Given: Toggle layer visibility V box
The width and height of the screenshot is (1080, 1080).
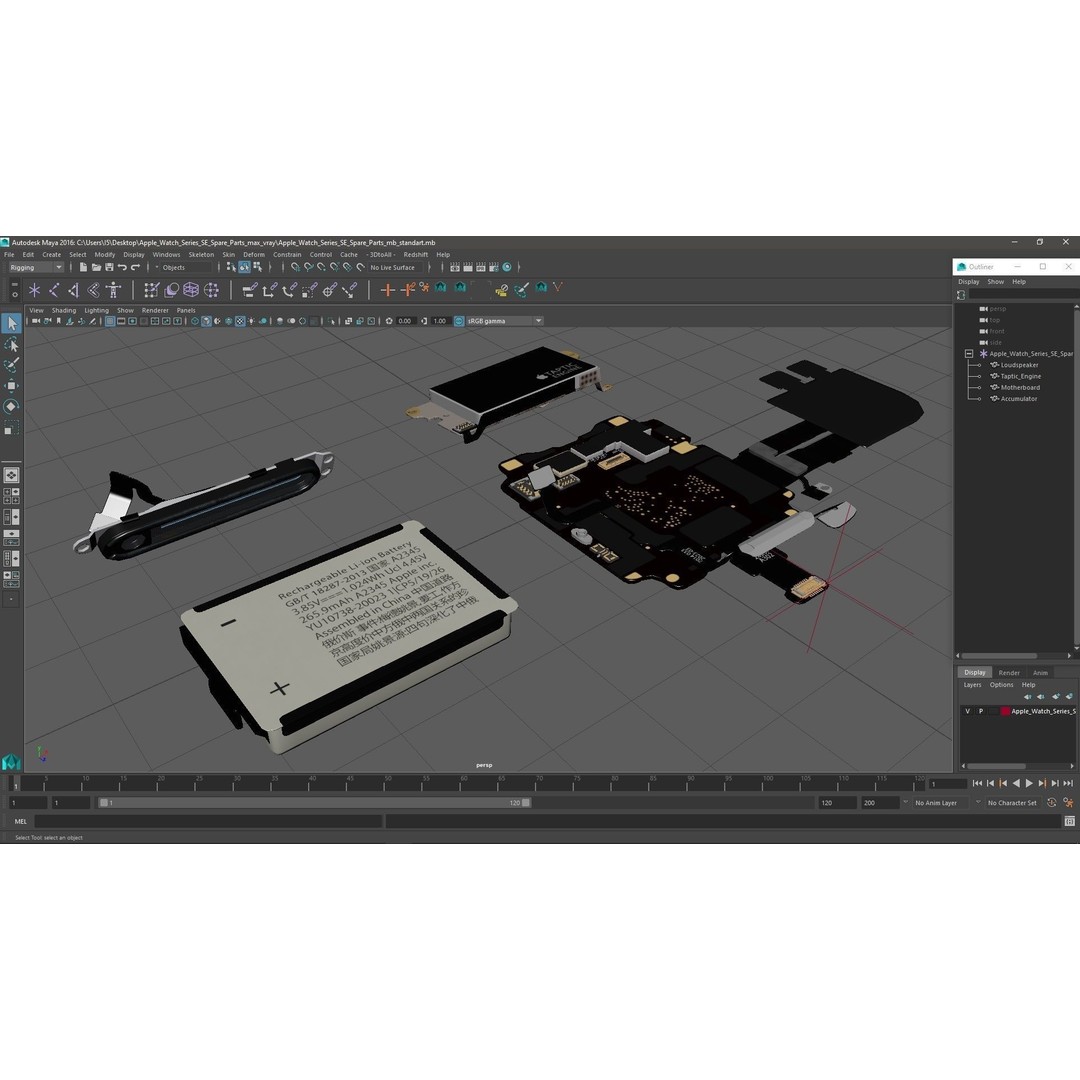Looking at the screenshot, I should click(967, 711).
